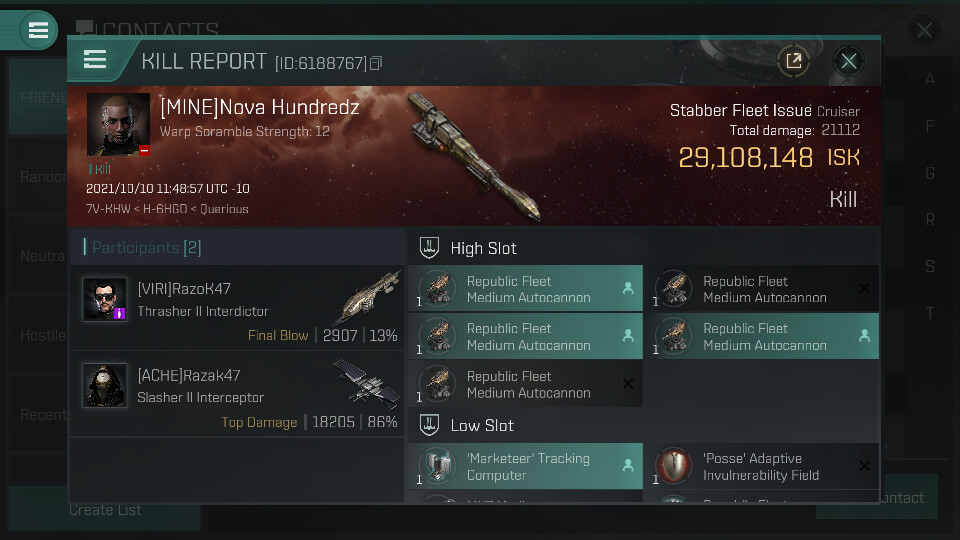Screen dimensions: 960x540
Task: Open Nova Hundredz pilot portrait
Action: pyautogui.click(x=118, y=125)
